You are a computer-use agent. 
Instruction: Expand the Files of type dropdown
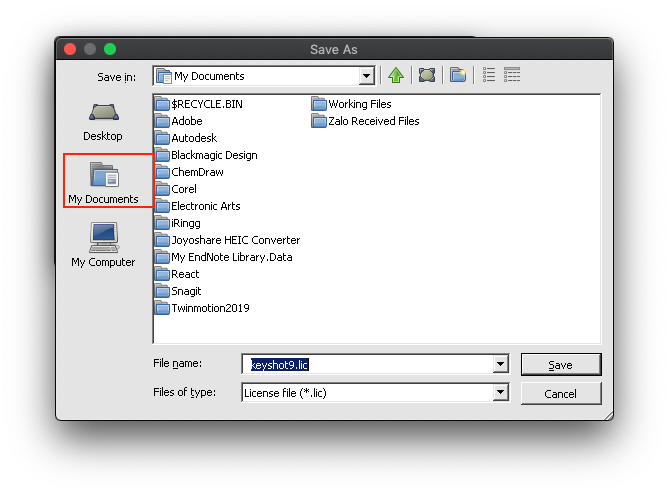pos(500,393)
